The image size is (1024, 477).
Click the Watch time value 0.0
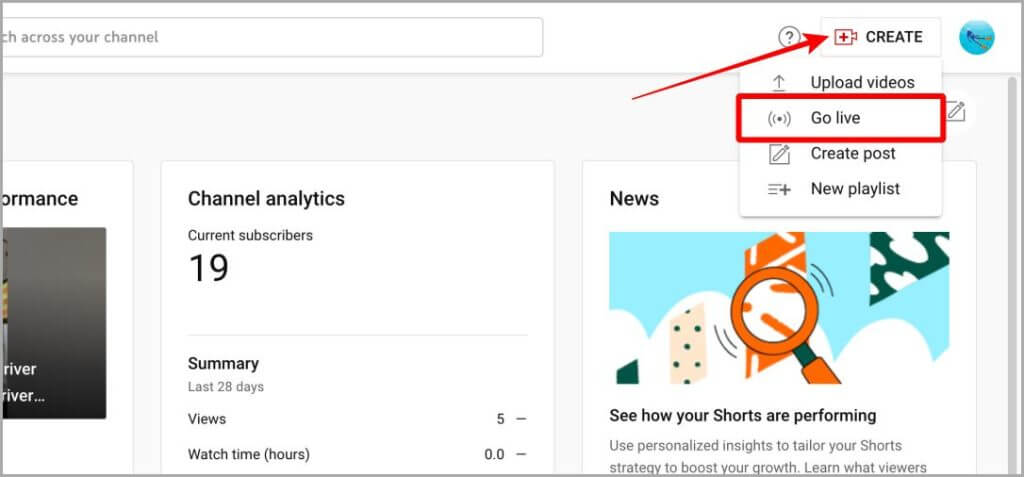(494, 454)
